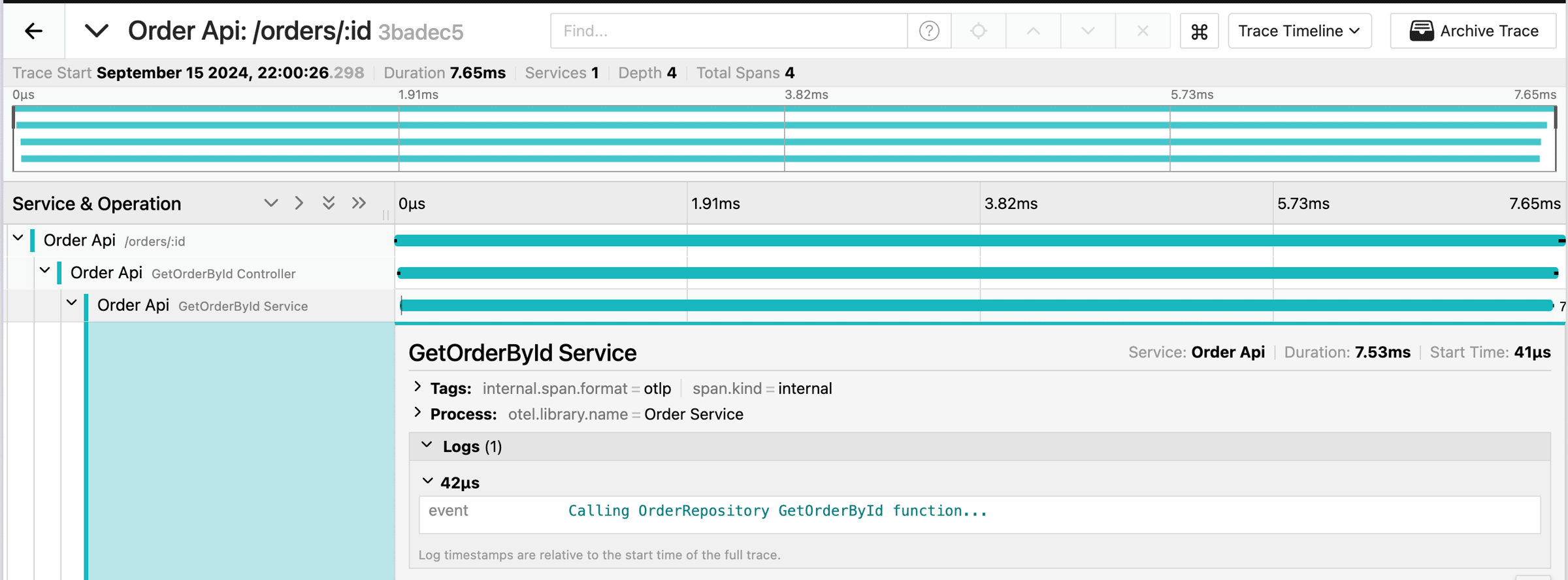Expand all spans with the double down chevron
This screenshot has width=1568, height=580.
point(329,203)
